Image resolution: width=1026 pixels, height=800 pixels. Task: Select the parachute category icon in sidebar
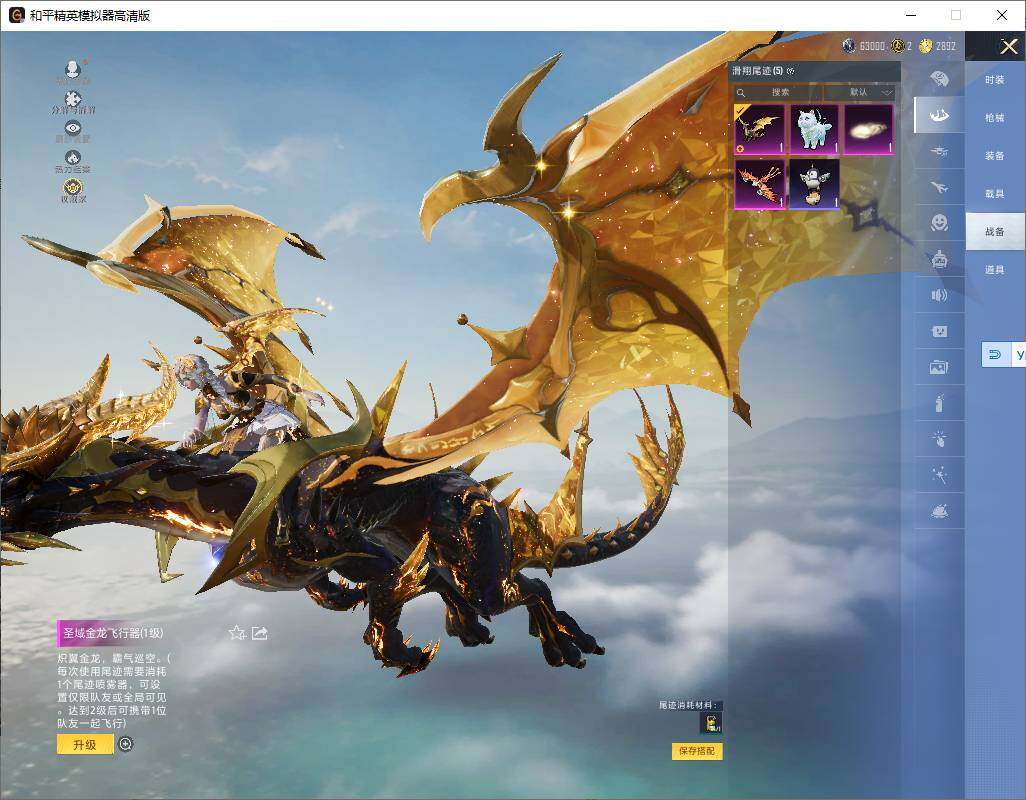click(939, 79)
